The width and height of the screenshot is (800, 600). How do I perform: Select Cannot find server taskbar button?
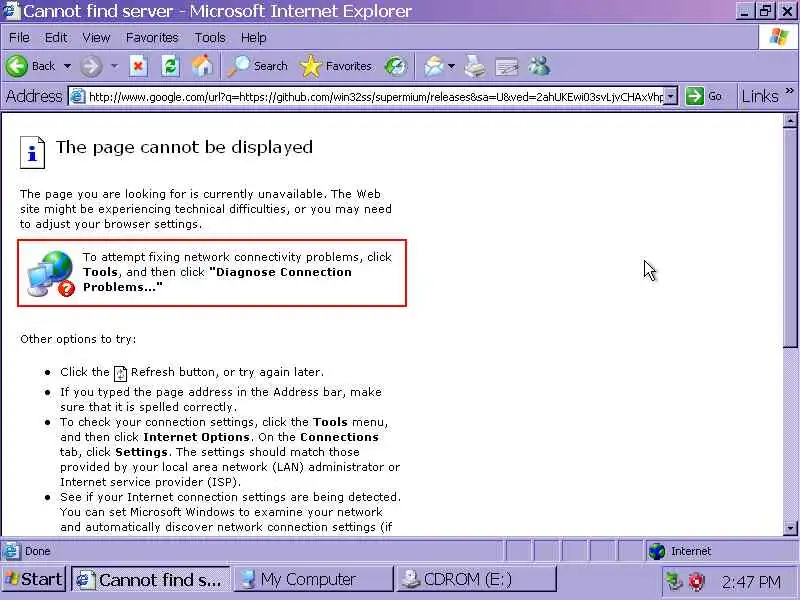[x=151, y=579]
